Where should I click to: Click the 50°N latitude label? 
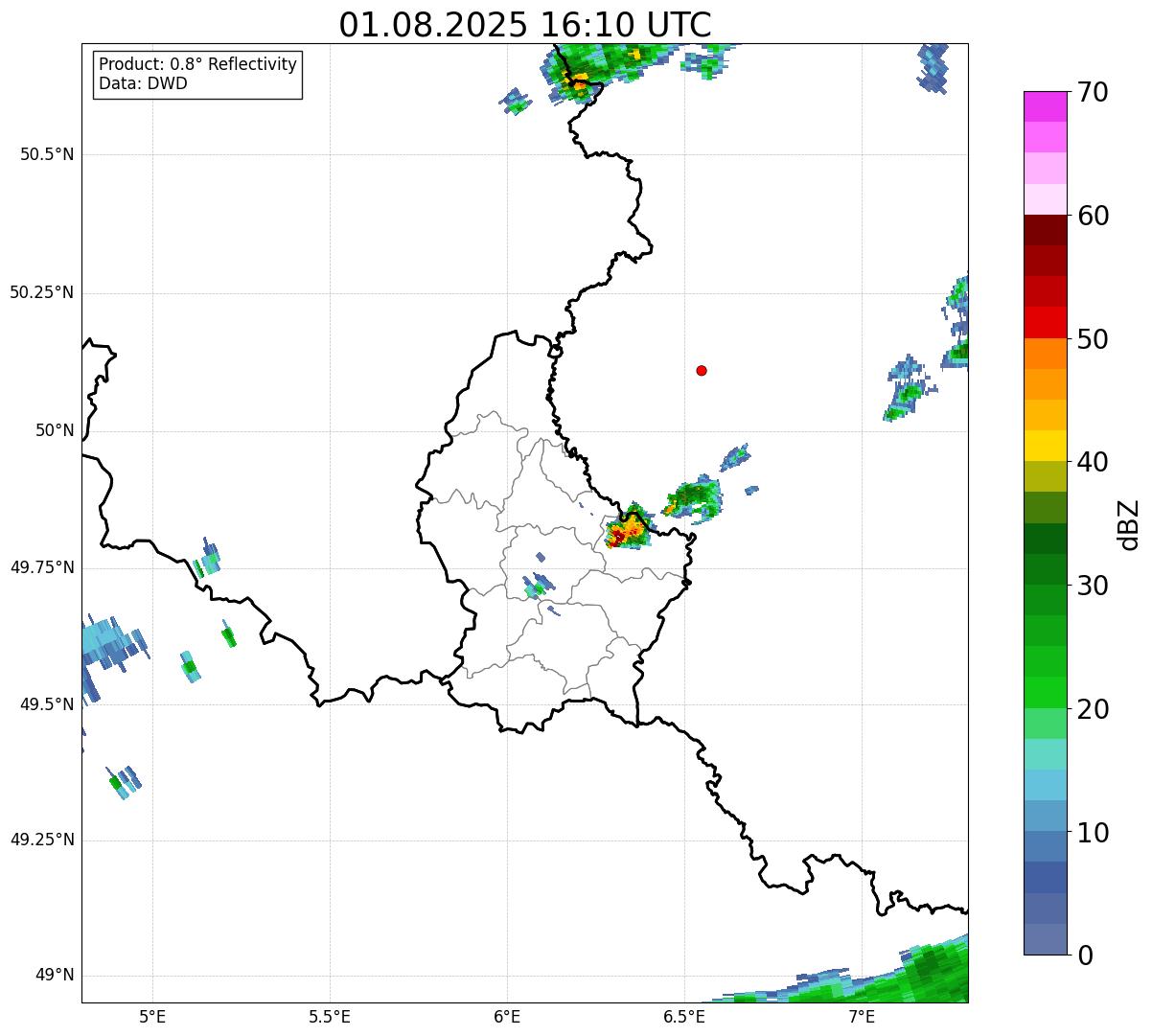[55, 430]
